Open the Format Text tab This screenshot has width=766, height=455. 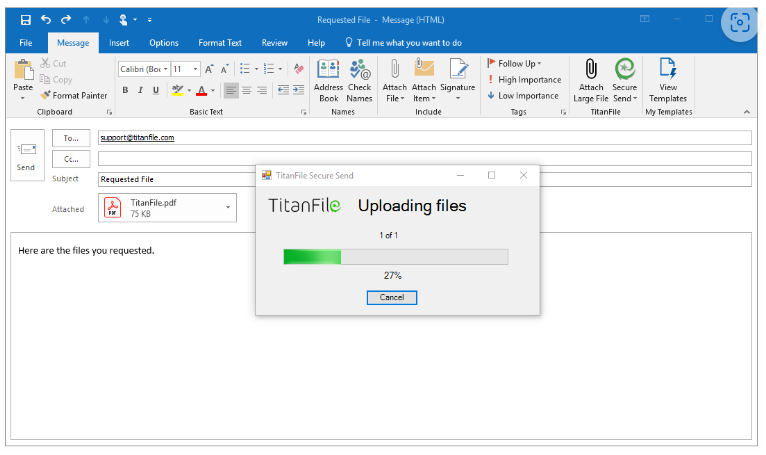(x=220, y=43)
